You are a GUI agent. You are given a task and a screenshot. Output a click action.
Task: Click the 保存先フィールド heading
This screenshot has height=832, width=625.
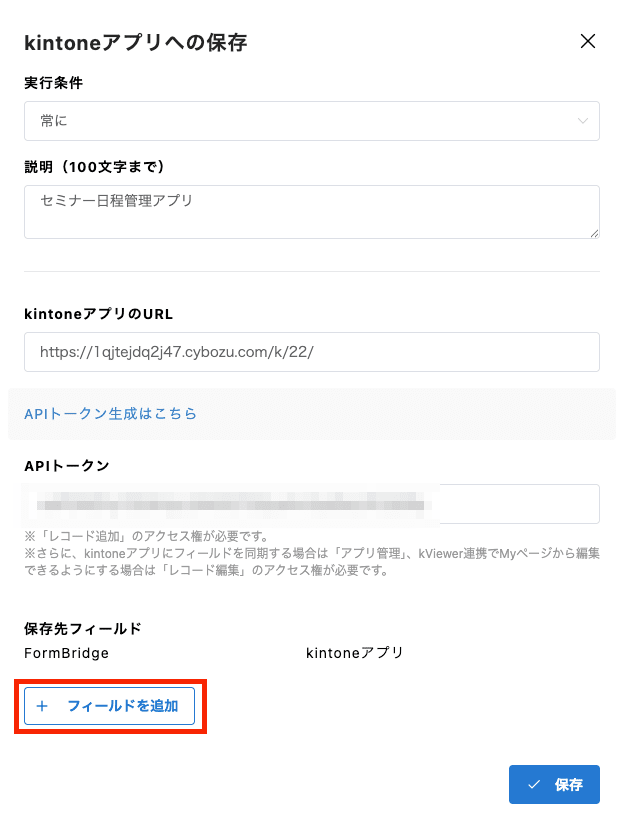[82, 629]
